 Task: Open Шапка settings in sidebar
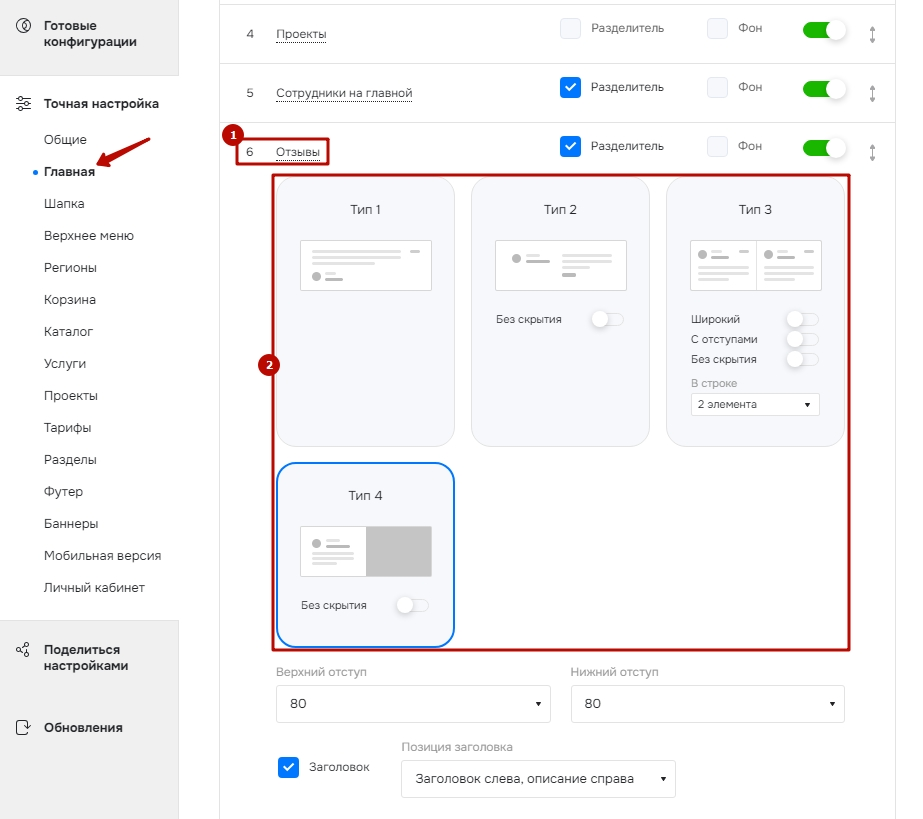pyautogui.click(x=64, y=204)
